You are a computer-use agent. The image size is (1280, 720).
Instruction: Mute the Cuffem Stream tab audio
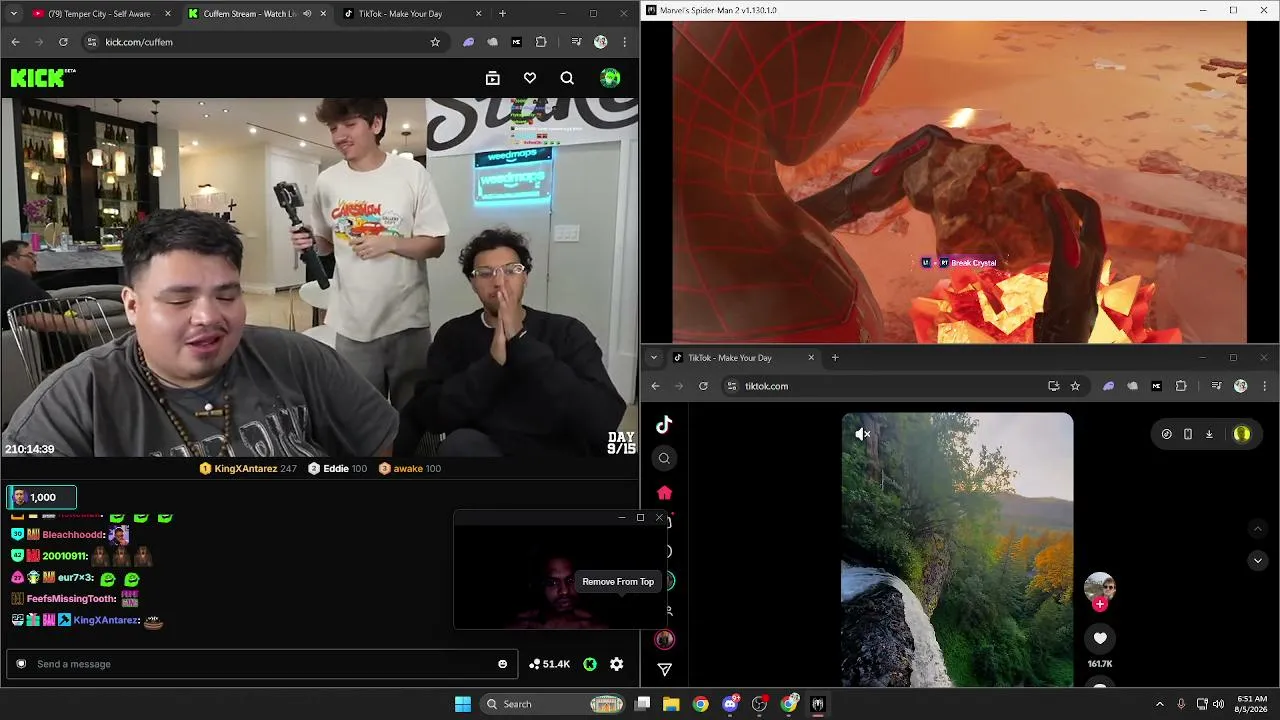pyautogui.click(x=307, y=14)
